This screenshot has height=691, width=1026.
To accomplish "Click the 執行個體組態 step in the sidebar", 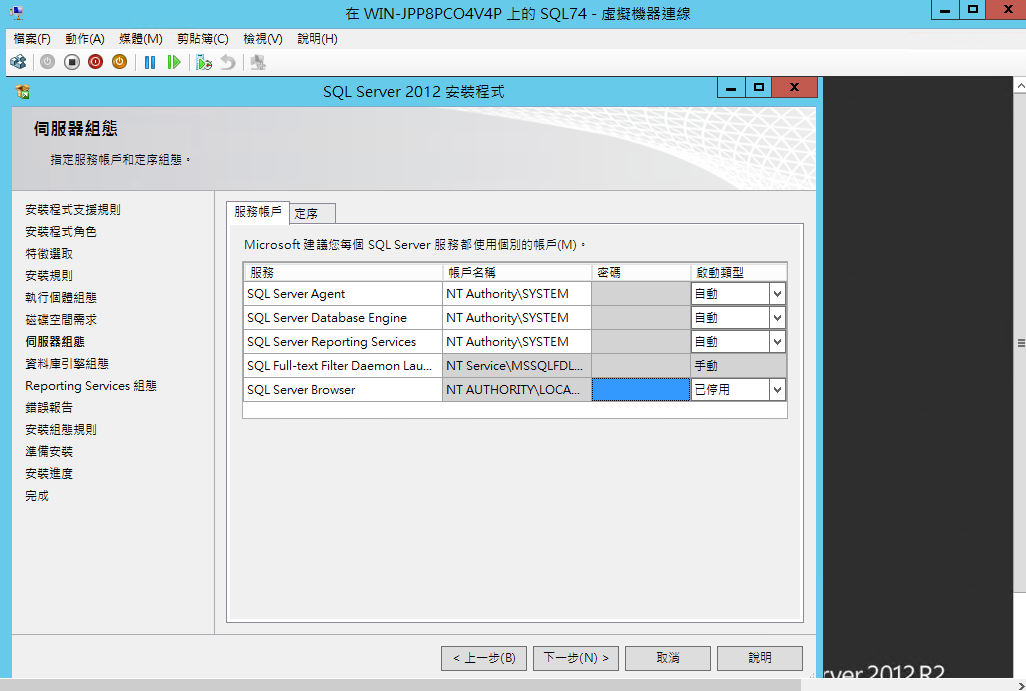I will pos(61,298).
